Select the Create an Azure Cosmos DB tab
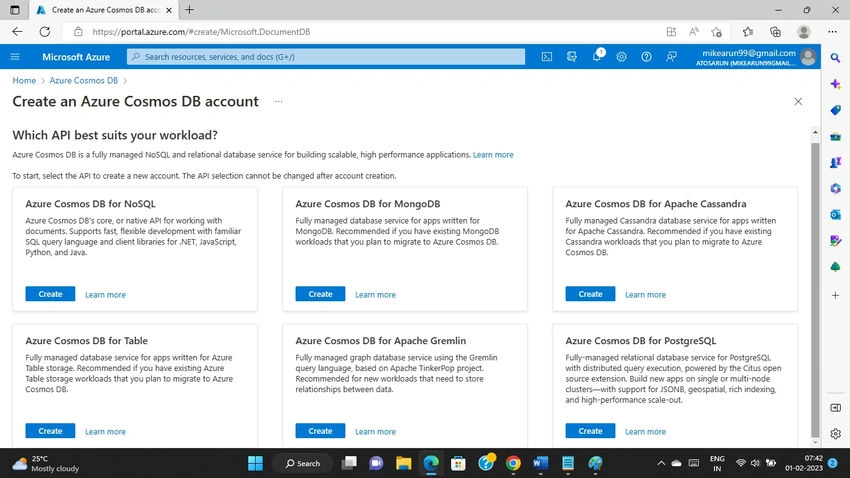 coord(105,10)
